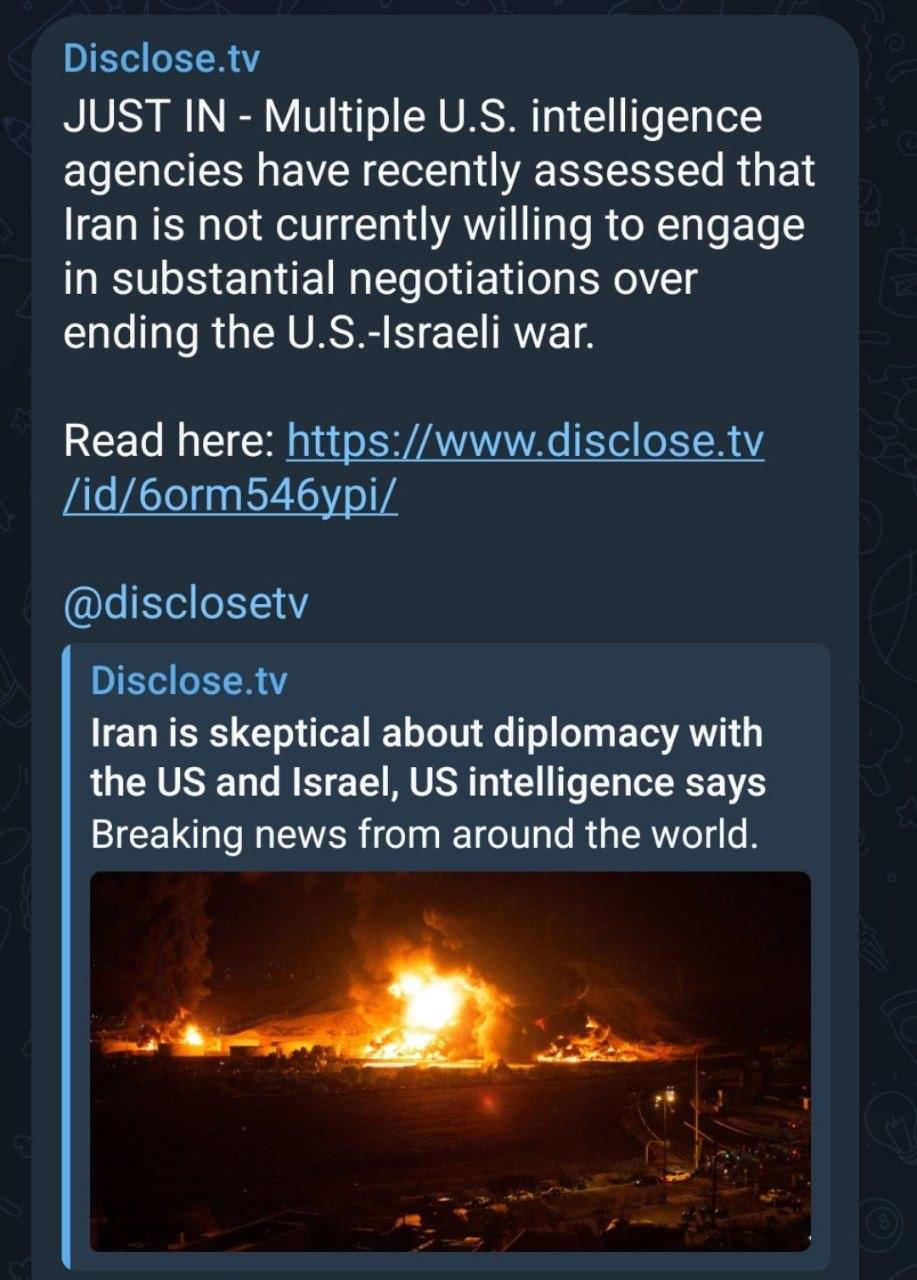Tap the 'Read here:' label text
The image size is (917, 1280).
tap(168, 441)
